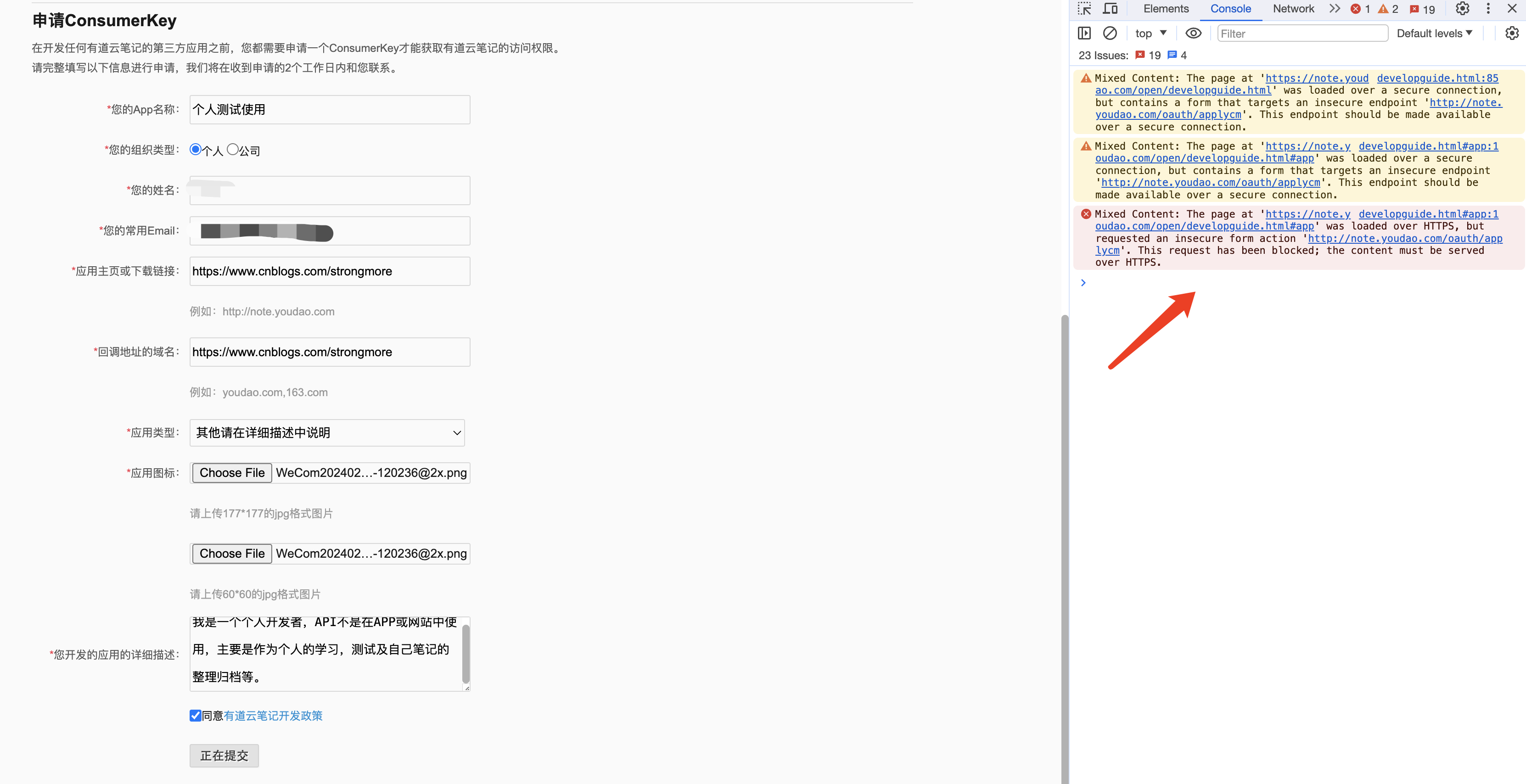Open developguide.html#app:1 link in the red error message
This screenshot has height=784, width=1526.
click(1428, 214)
